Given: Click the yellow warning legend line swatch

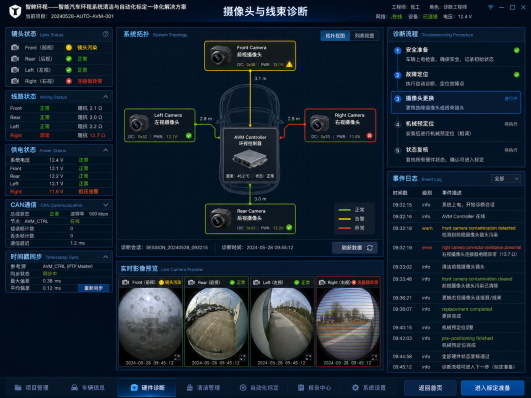Looking at the screenshot, I should tap(345, 219).
